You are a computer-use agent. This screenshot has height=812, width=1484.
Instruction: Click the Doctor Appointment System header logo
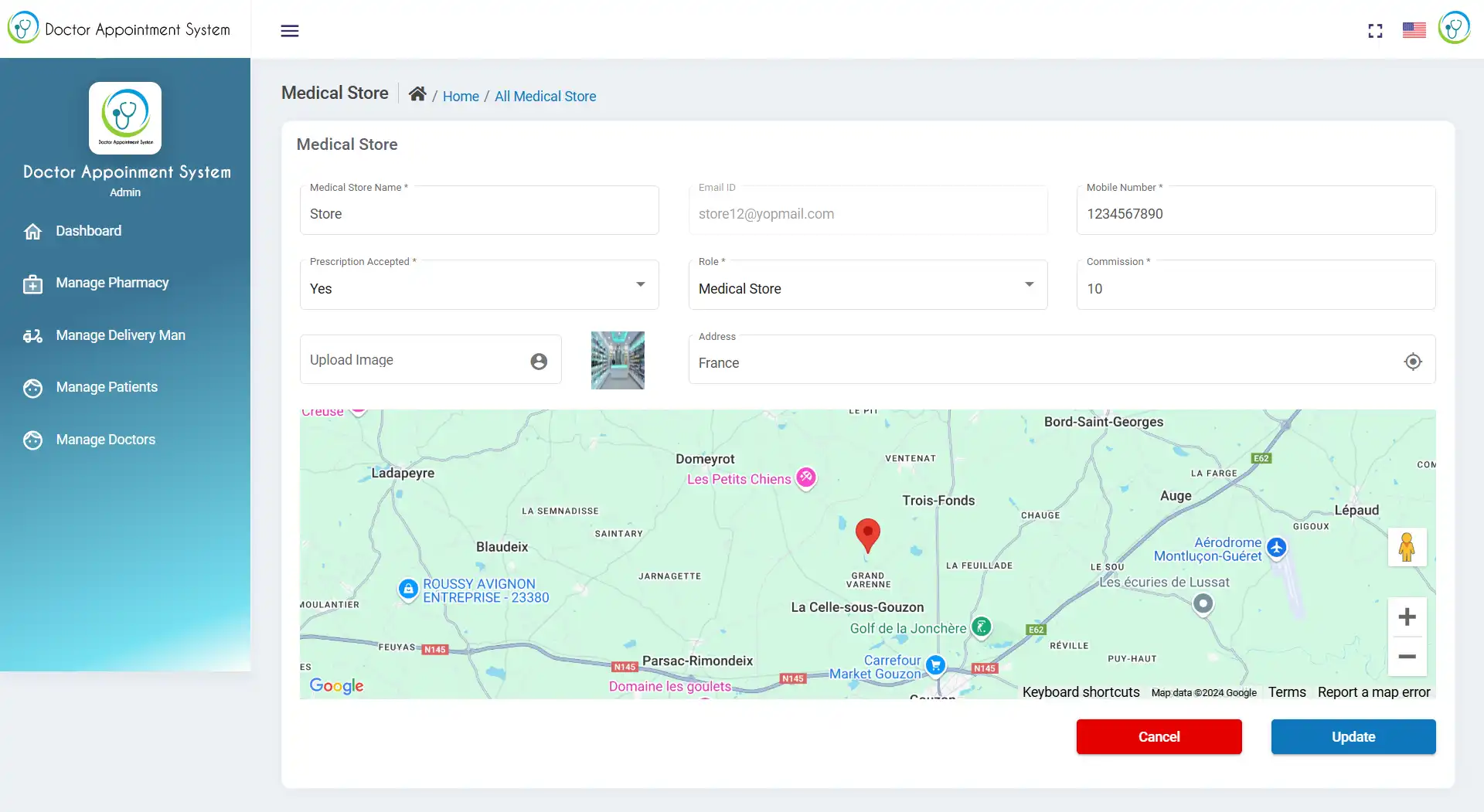pyautogui.click(x=119, y=28)
